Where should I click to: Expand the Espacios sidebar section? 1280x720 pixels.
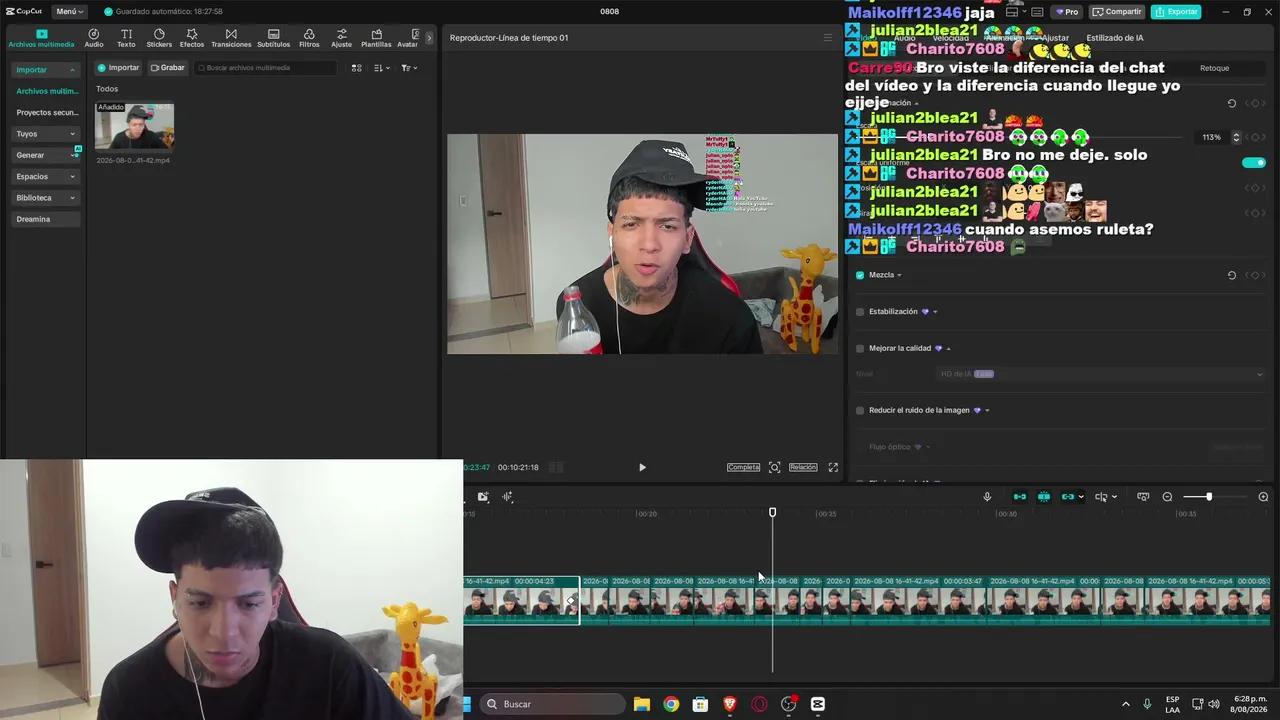pos(46,176)
